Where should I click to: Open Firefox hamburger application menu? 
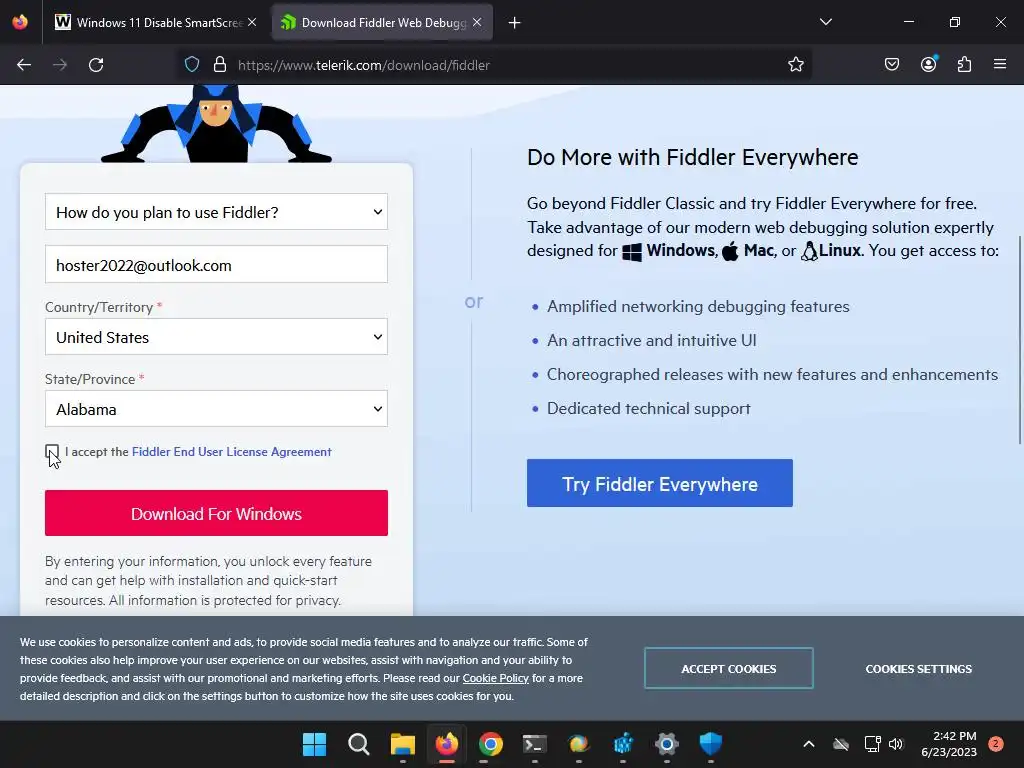pyautogui.click(x=1000, y=64)
